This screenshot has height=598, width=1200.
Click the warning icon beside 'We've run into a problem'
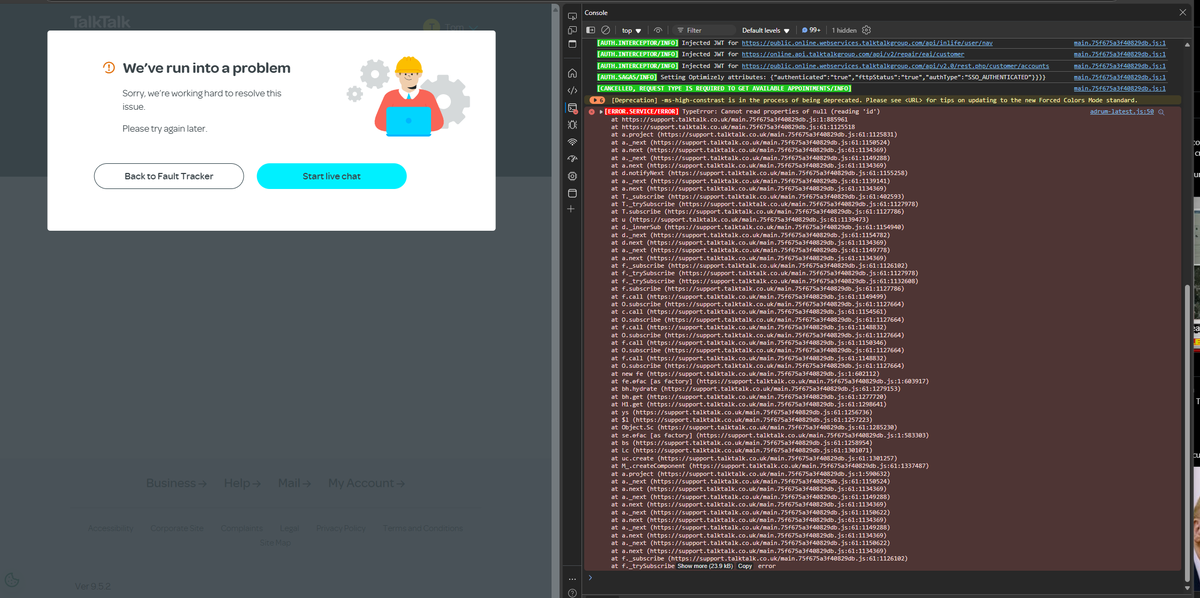point(109,68)
